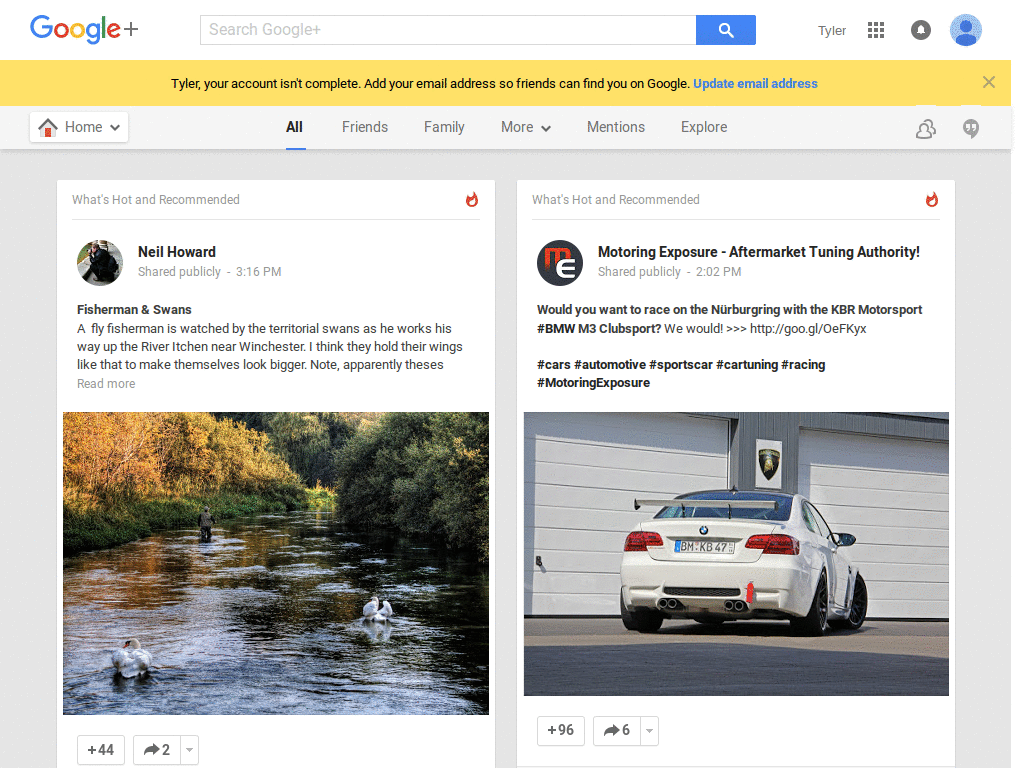1024x768 pixels.
Task: Click the Tyler name link
Action: coord(832,31)
